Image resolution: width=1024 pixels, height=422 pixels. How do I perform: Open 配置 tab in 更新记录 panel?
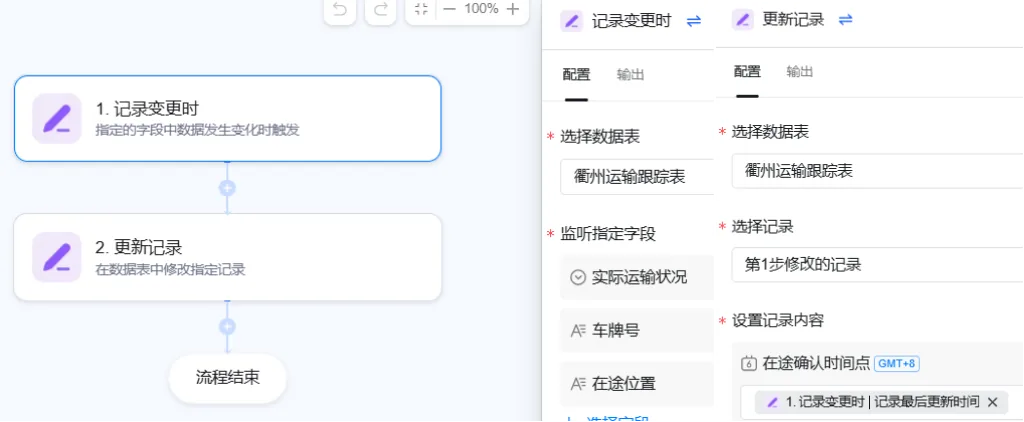coord(747,71)
